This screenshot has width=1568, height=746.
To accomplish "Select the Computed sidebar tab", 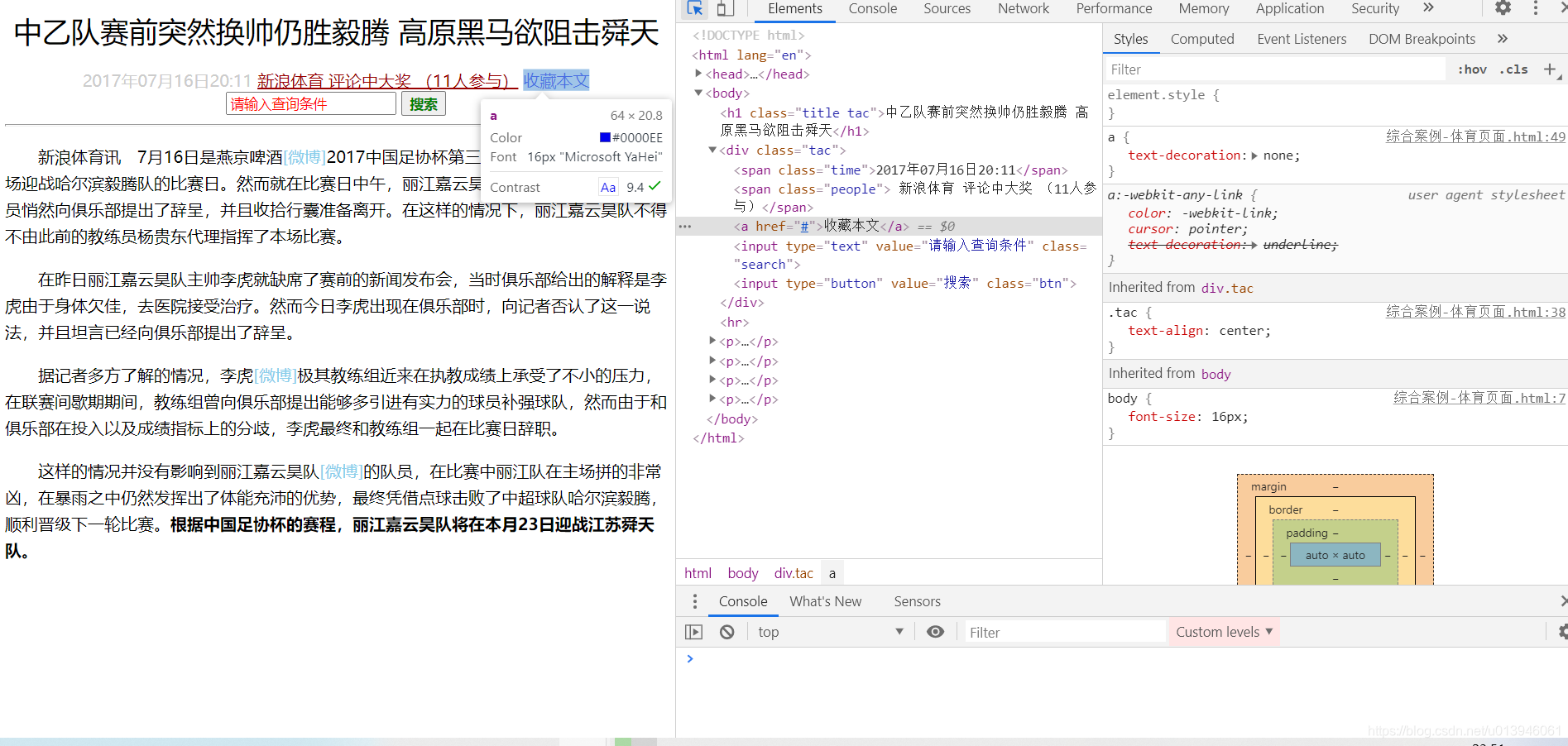I will 1201,39.
